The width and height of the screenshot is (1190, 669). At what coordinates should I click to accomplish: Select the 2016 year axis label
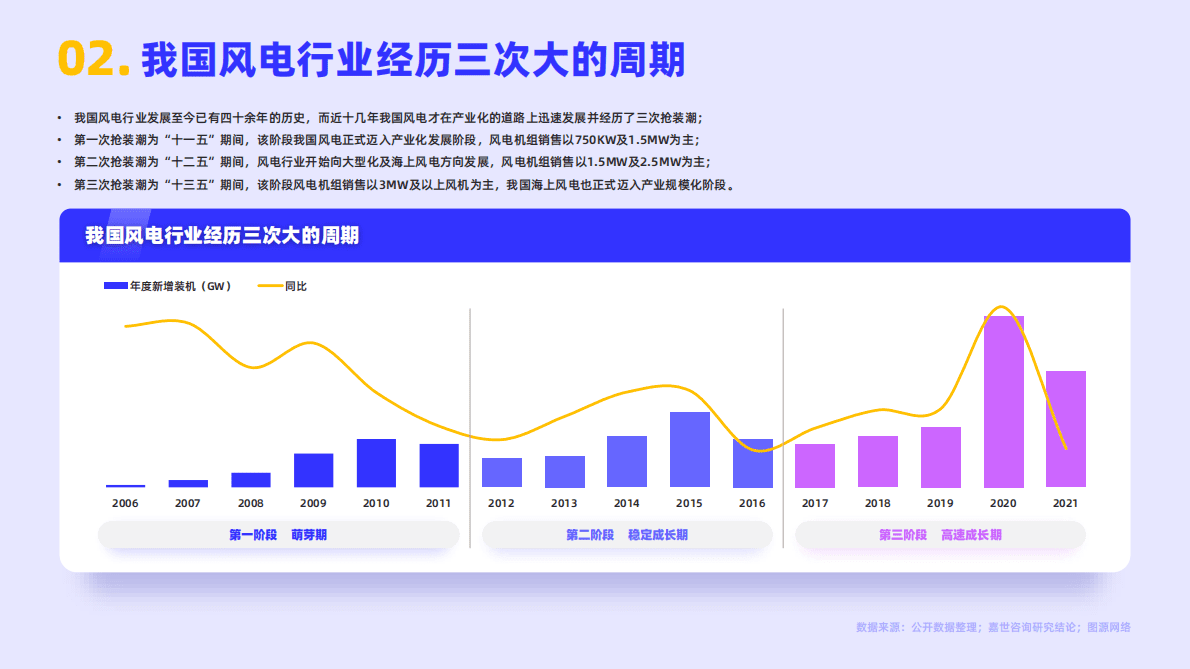752,504
